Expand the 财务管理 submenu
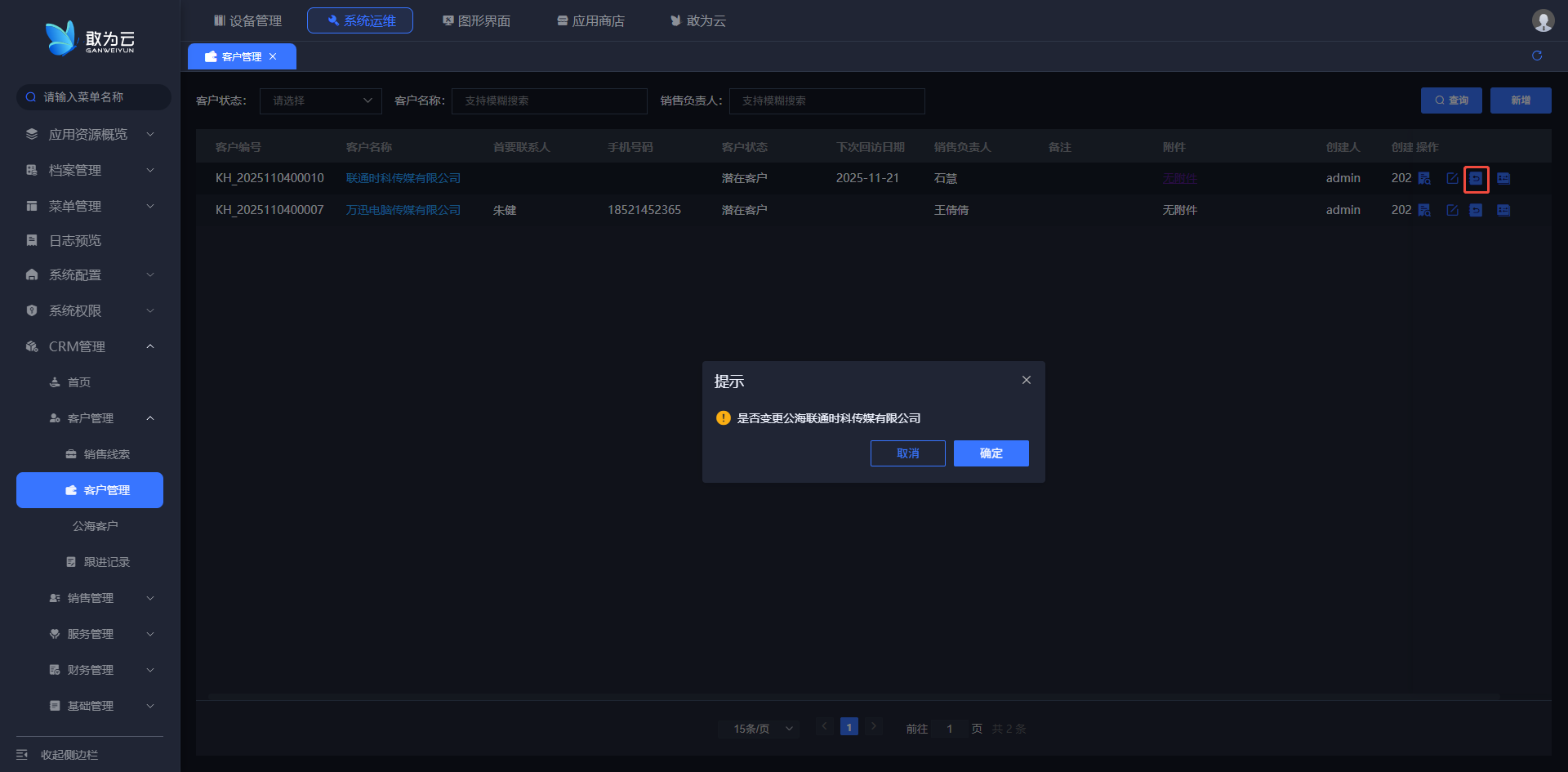1568x772 pixels. [101, 670]
